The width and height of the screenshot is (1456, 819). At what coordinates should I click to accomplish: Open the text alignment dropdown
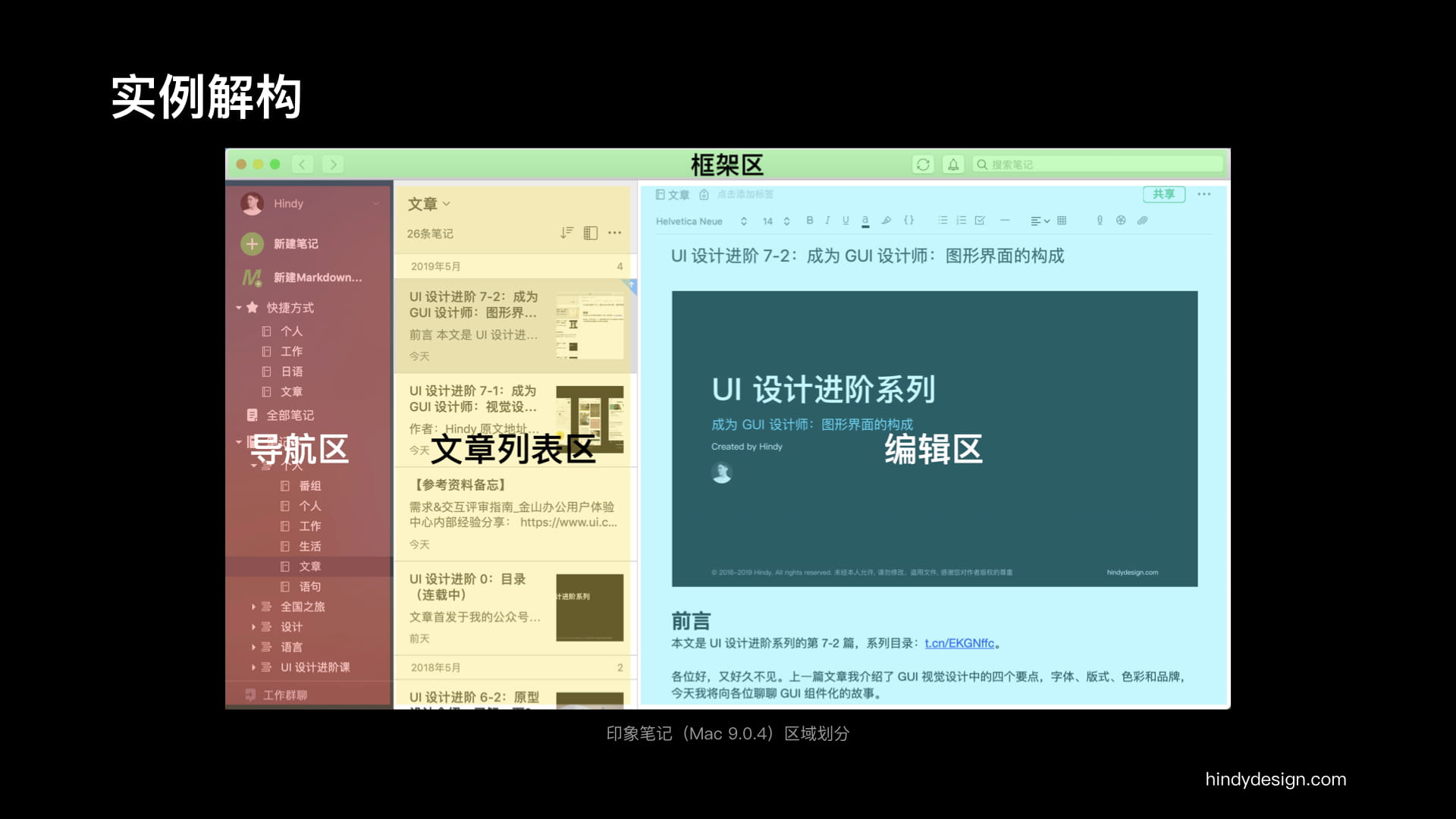pos(1040,221)
